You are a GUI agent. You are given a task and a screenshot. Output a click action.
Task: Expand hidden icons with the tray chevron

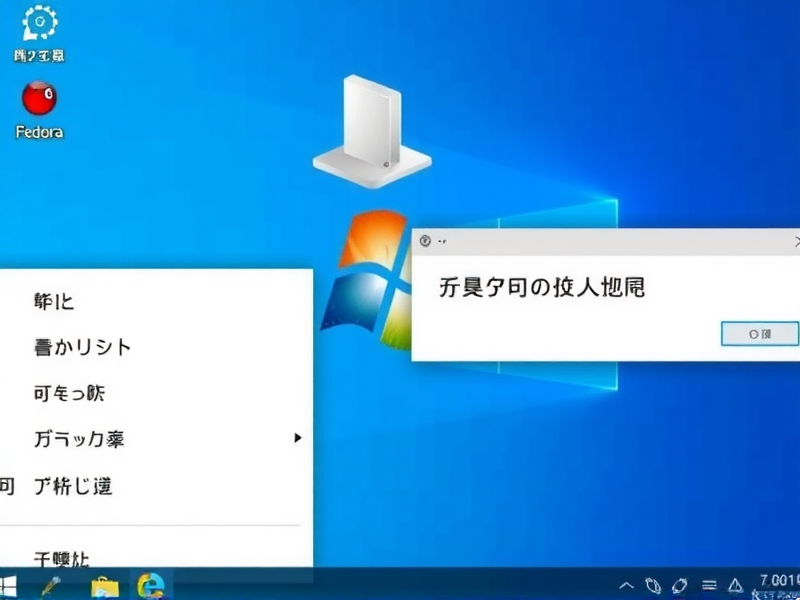[x=626, y=585]
